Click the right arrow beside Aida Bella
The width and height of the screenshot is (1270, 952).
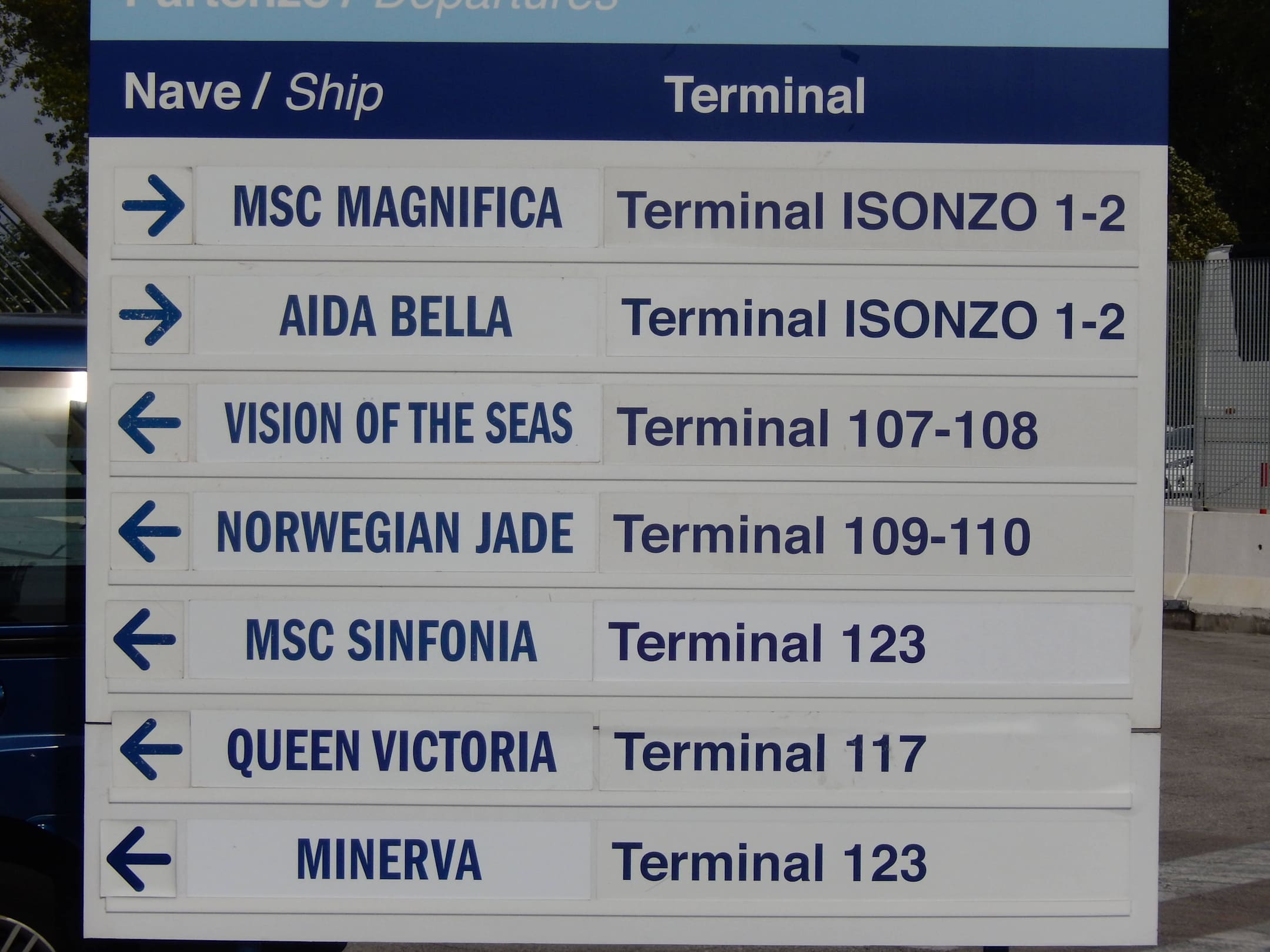click(151, 314)
